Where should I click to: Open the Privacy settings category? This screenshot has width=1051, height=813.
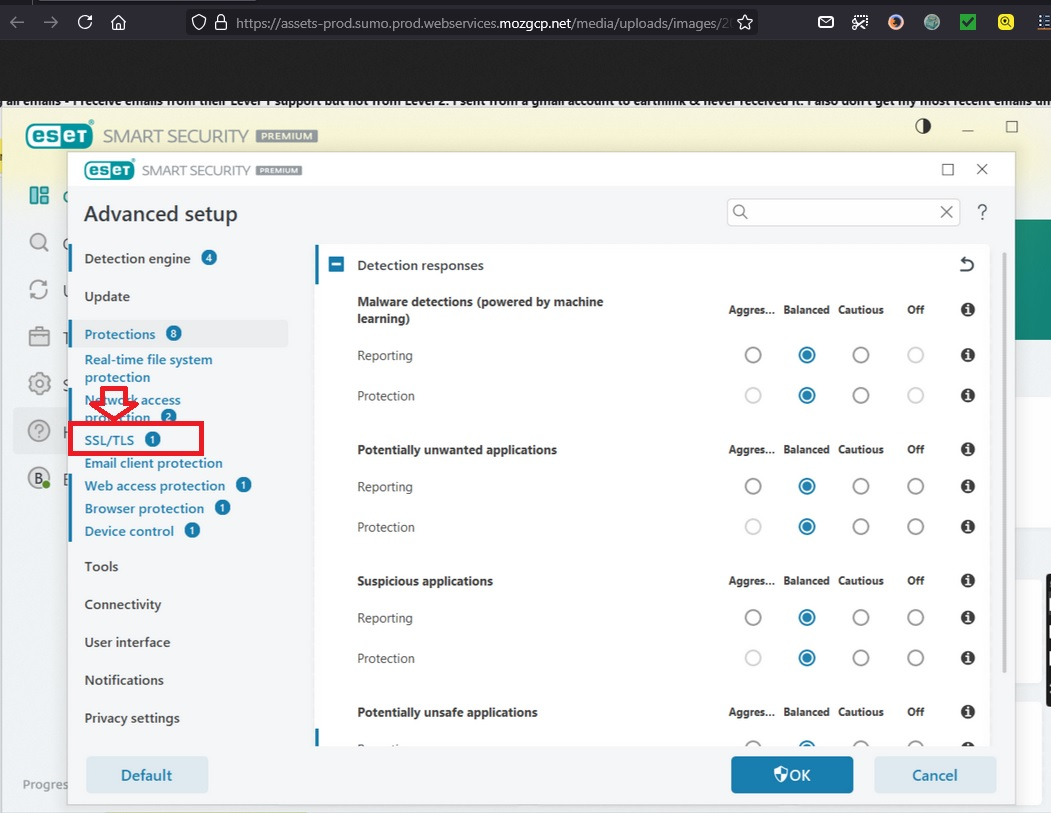pyautogui.click(x=132, y=718)
